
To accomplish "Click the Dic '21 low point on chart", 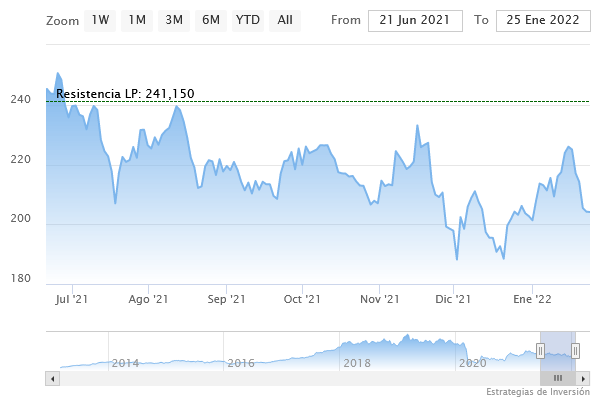I will tap(457, 260).
